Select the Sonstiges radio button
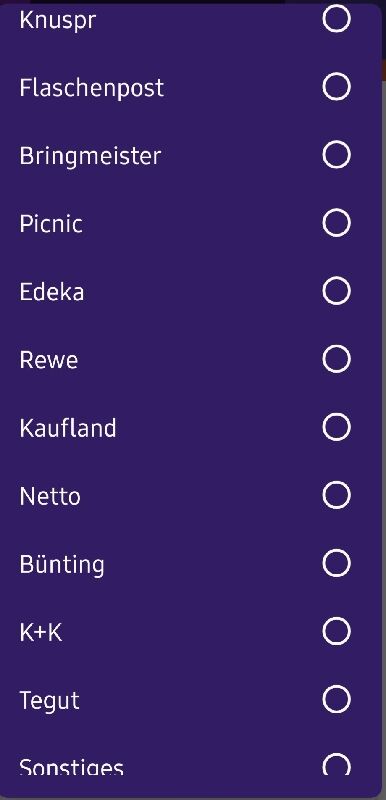 pos(337,764)
